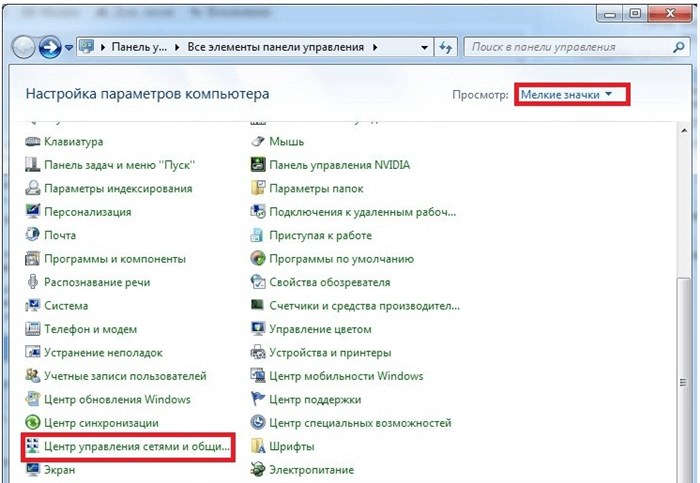Click Все элементы панели управления breadcrumb

tap(275, 47)
